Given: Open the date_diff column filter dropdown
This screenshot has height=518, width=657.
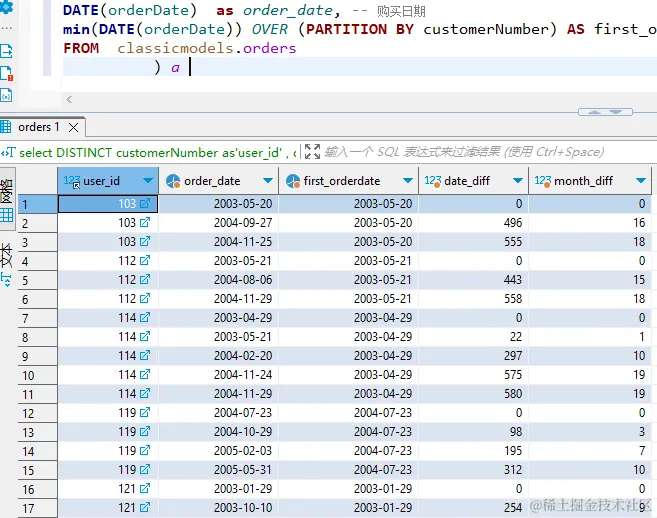Looking at the screenshot, I should 518,181.
